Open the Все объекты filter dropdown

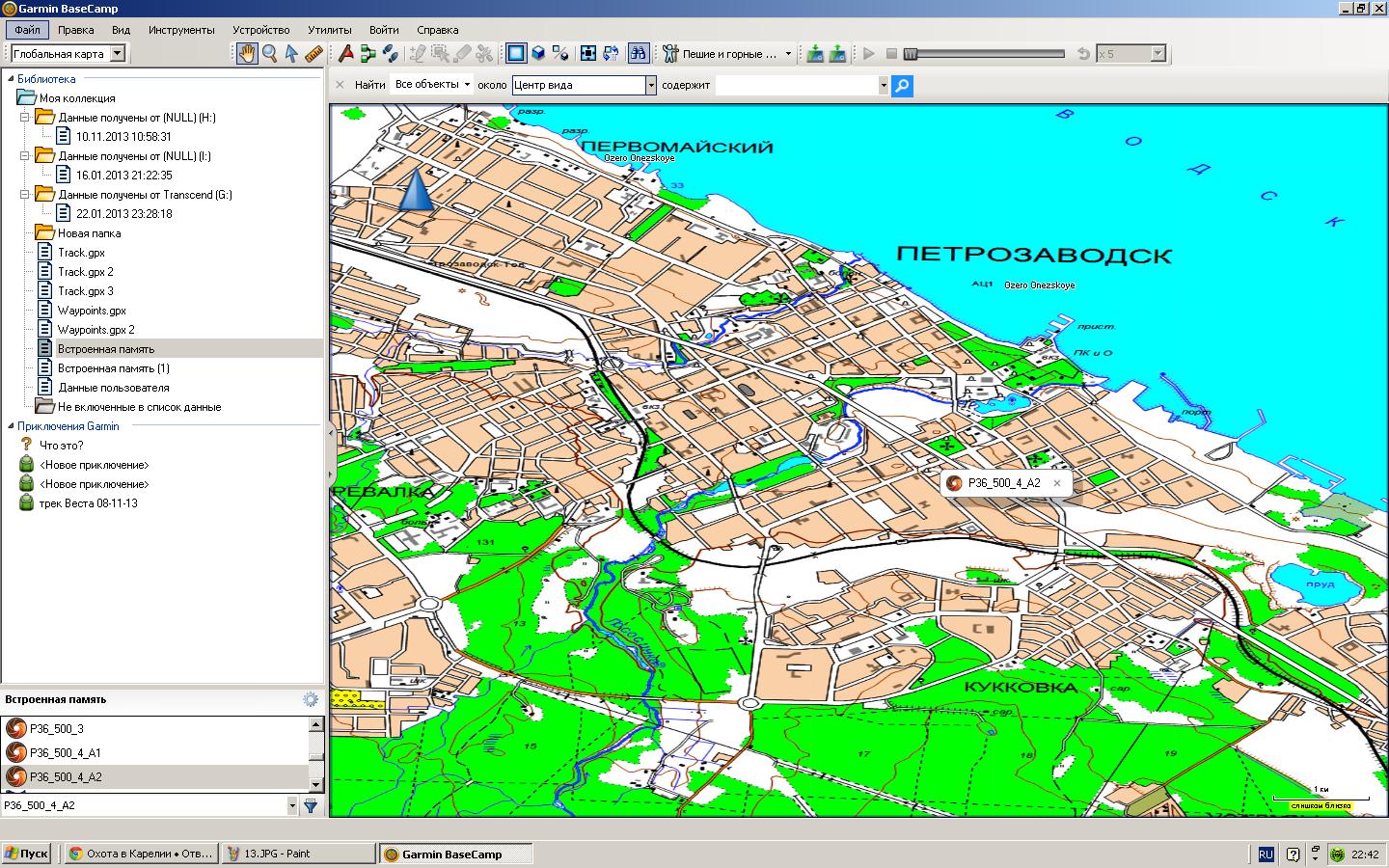pos(432,85)
